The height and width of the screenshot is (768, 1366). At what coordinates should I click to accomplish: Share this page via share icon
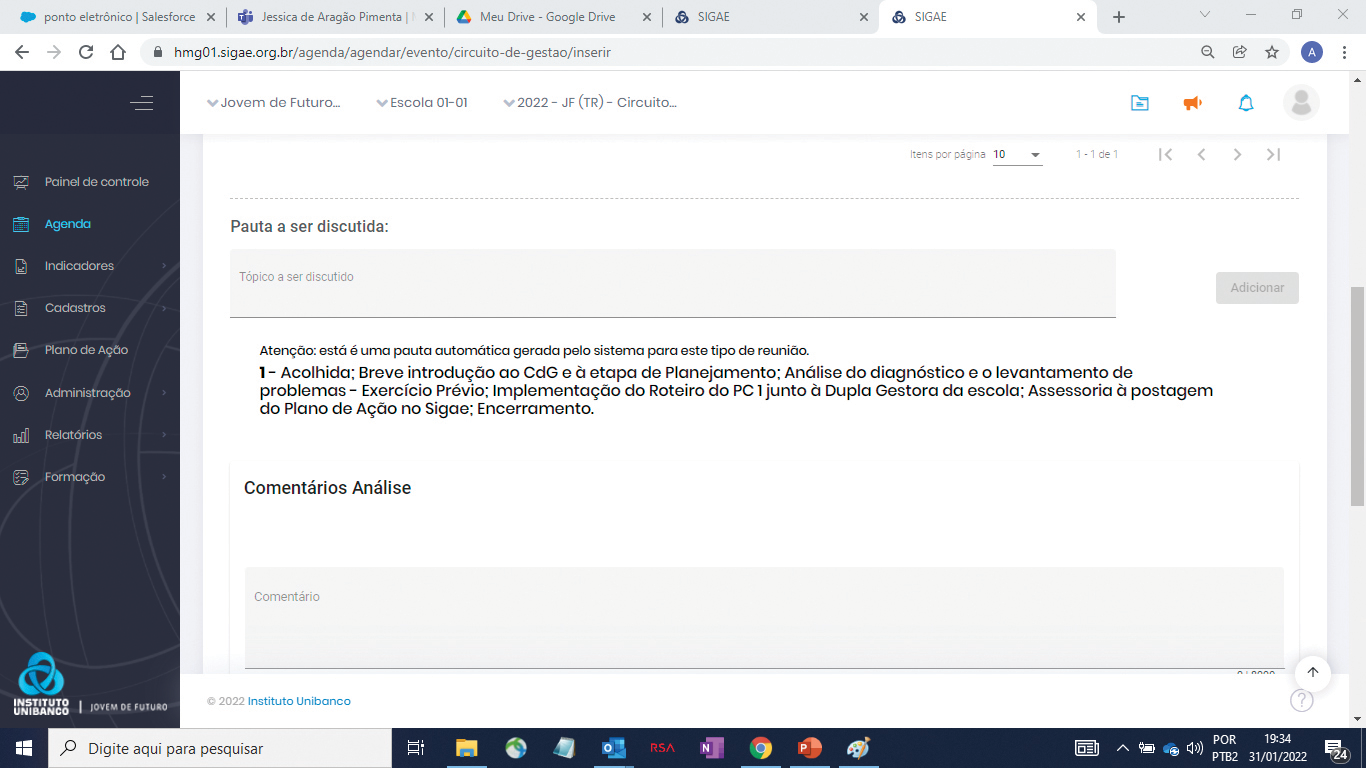[x=1240, y=52]
